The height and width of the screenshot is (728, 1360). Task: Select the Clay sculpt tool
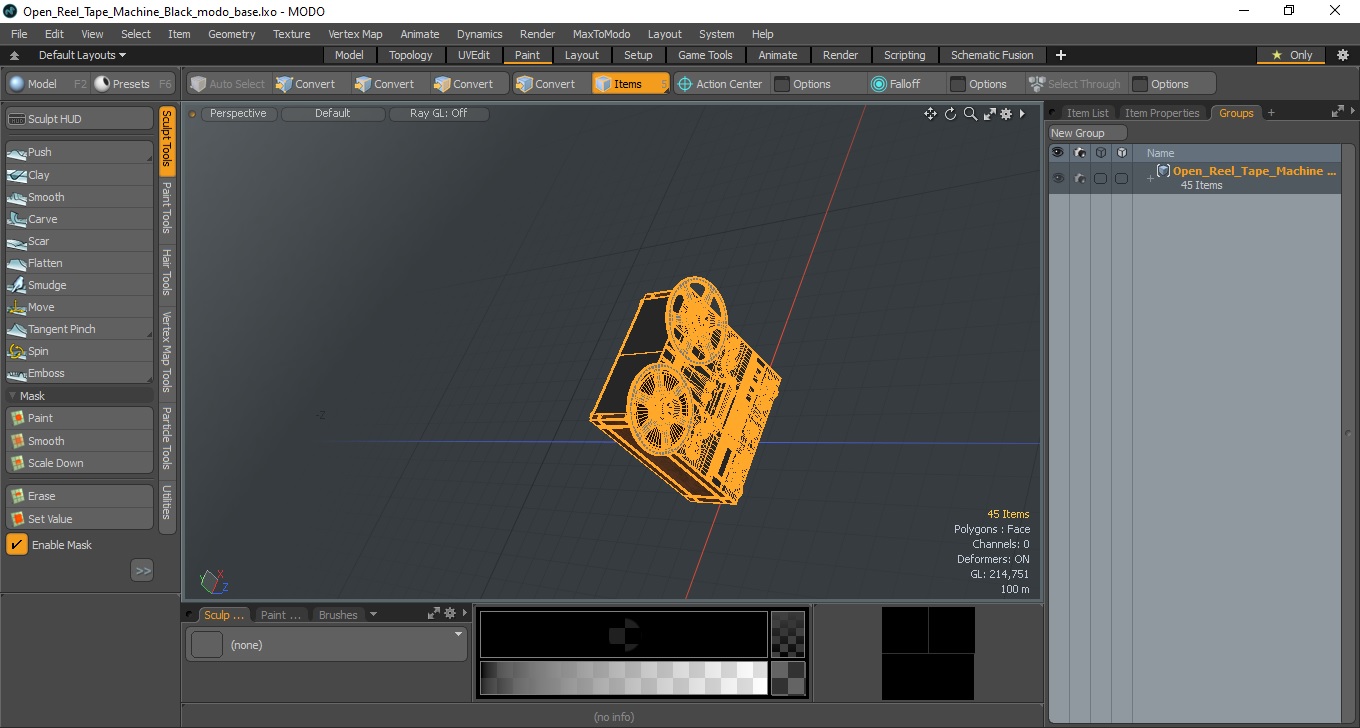[79, 175]
